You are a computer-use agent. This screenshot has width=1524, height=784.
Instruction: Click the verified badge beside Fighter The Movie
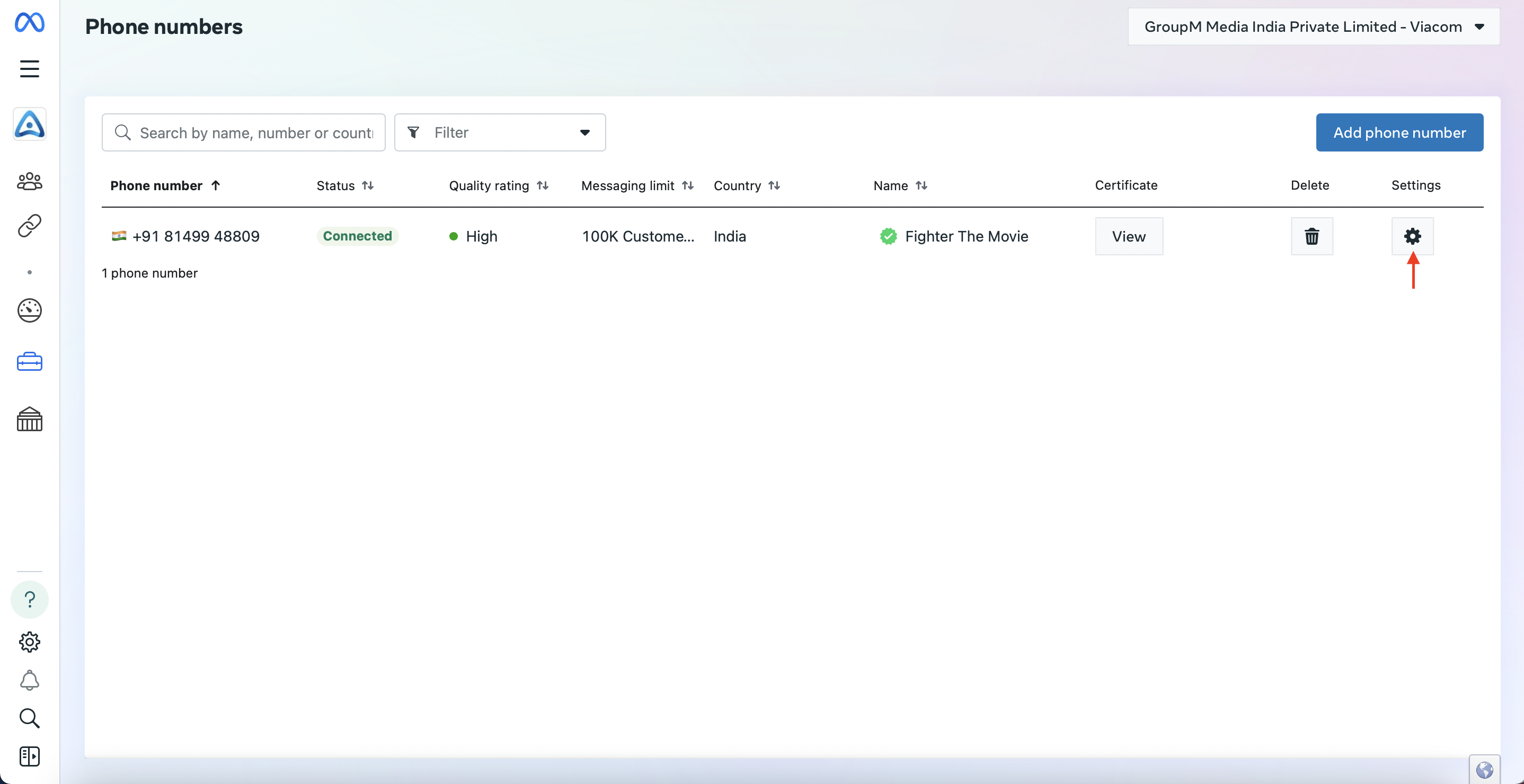[x=888, y=236]
